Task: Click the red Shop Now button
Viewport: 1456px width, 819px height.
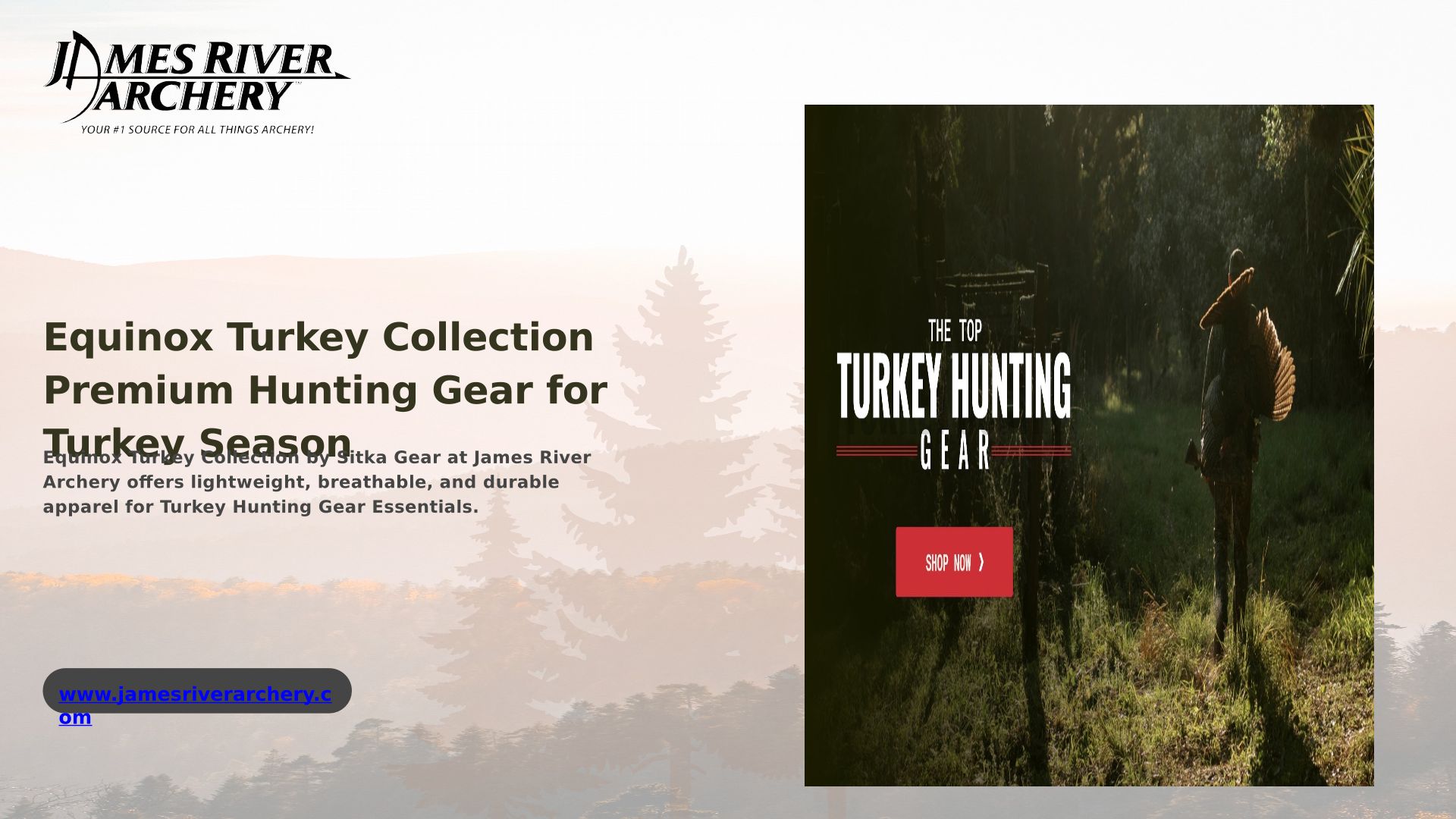Action: point(954,562)
